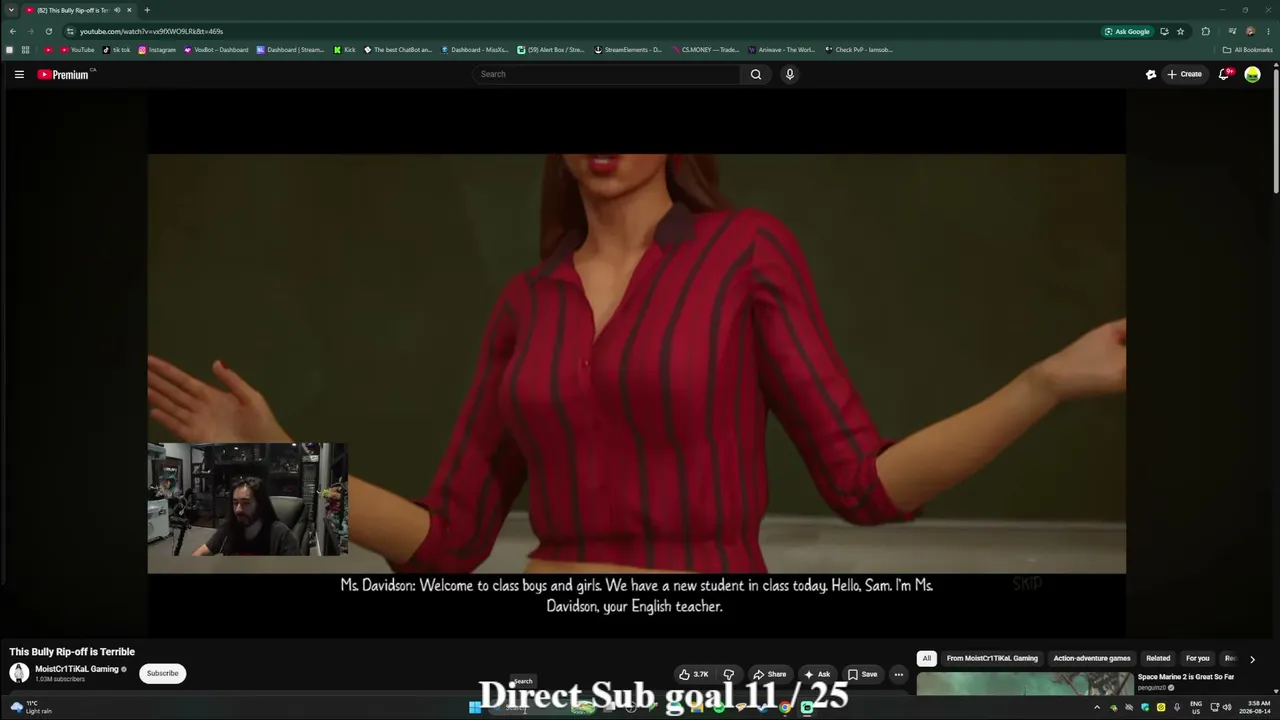Open the StreamElements bookmark

point(628,50)
